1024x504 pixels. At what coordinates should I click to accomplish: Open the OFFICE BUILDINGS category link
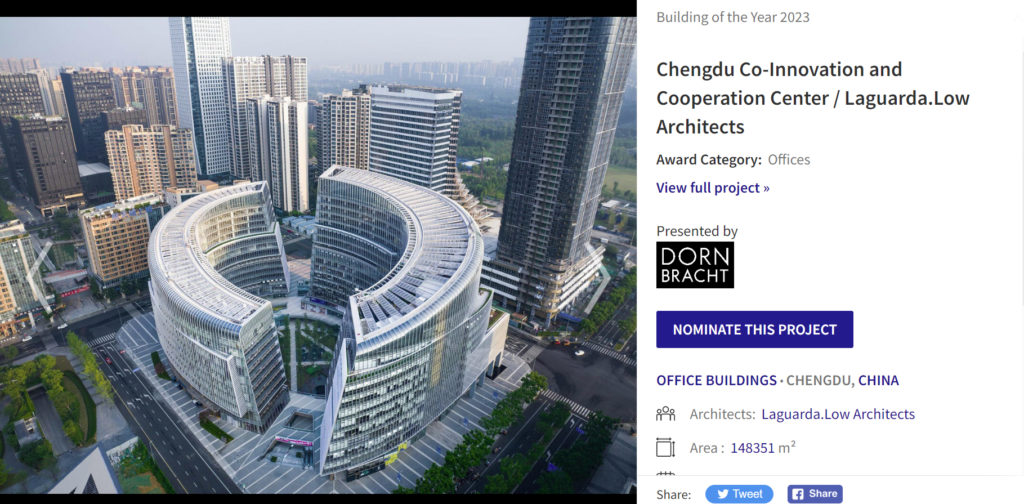pos(716,380)
